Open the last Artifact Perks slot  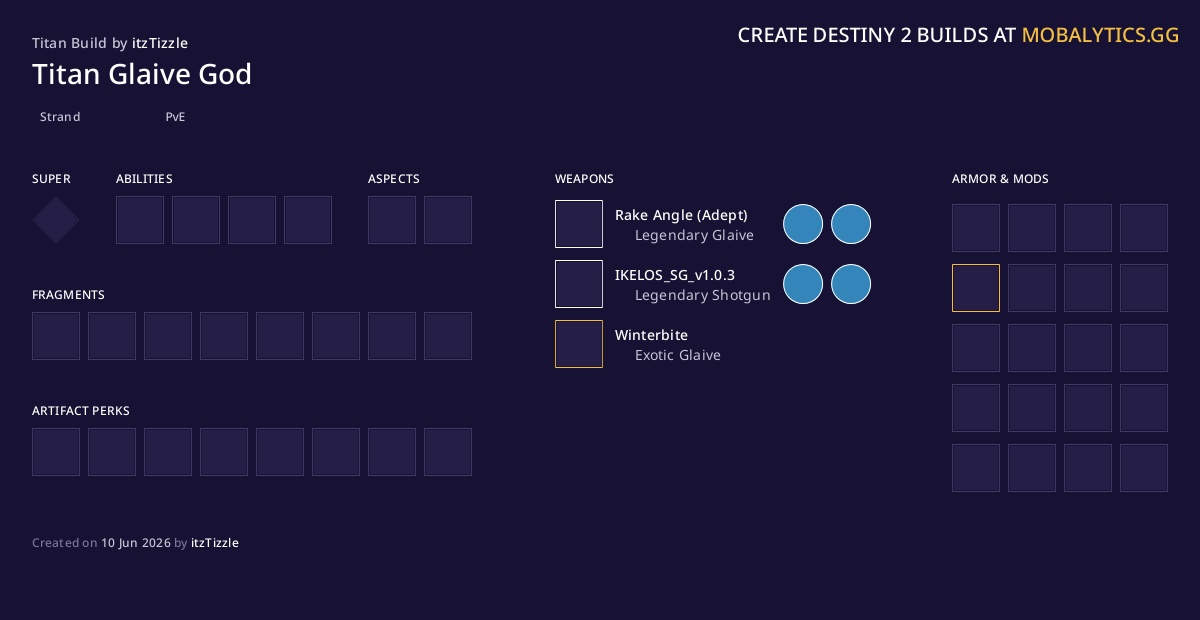click(448, 452)
